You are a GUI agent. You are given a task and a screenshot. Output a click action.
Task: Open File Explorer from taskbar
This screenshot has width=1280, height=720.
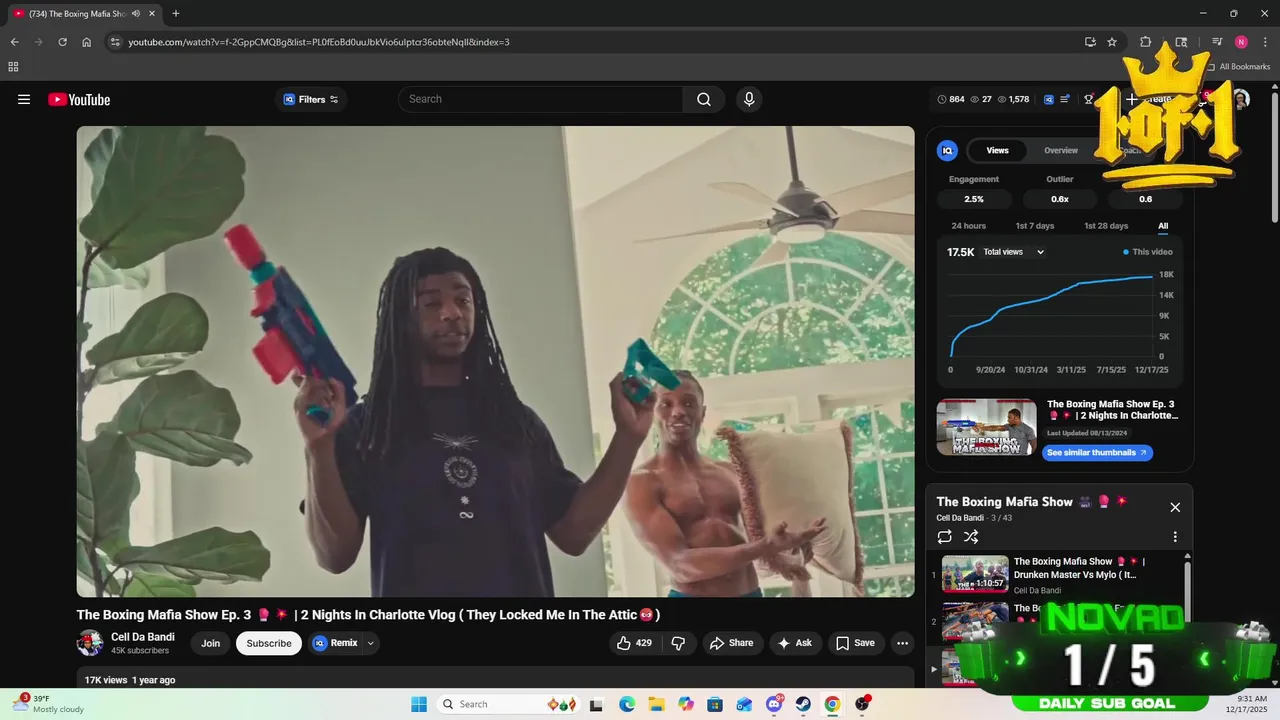(x=656, y=704)
